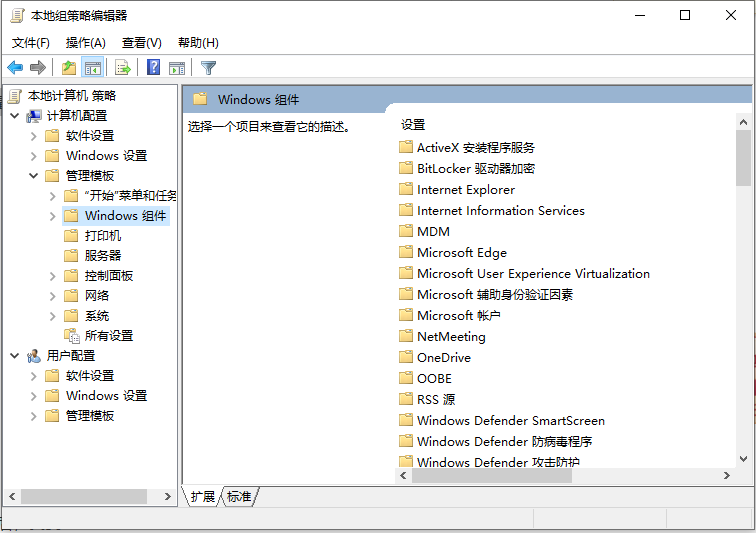756x533 pixels.
Task: Expand the 网络 tree node
Action: (53, 296)
